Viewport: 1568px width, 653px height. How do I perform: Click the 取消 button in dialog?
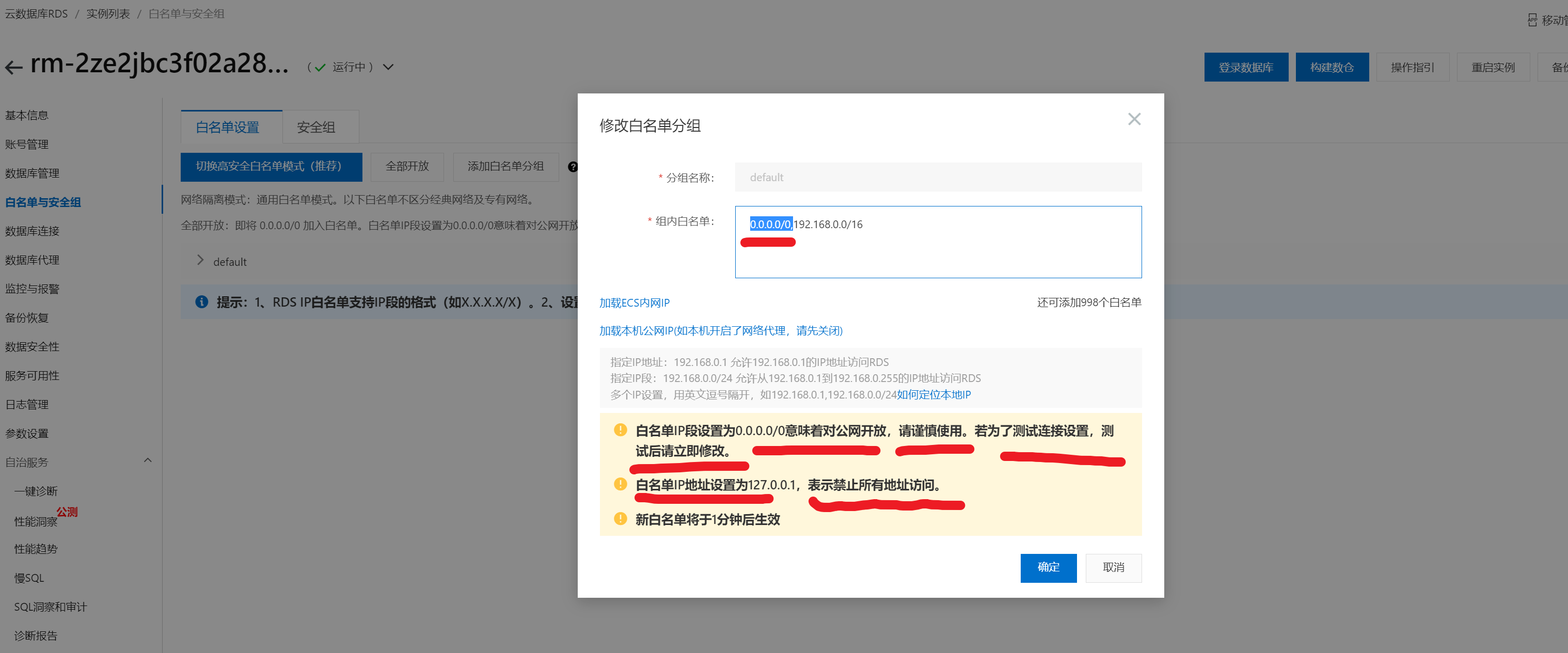[x=1113, y=567]
